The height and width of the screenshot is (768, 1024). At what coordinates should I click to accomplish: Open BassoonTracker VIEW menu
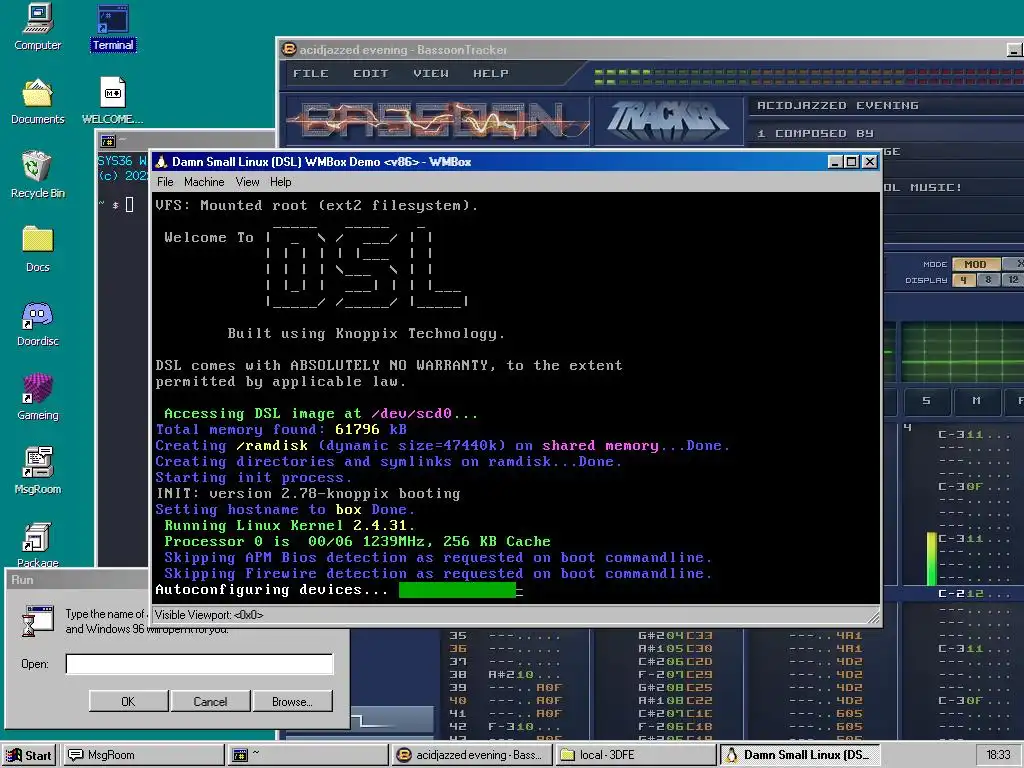430,73
